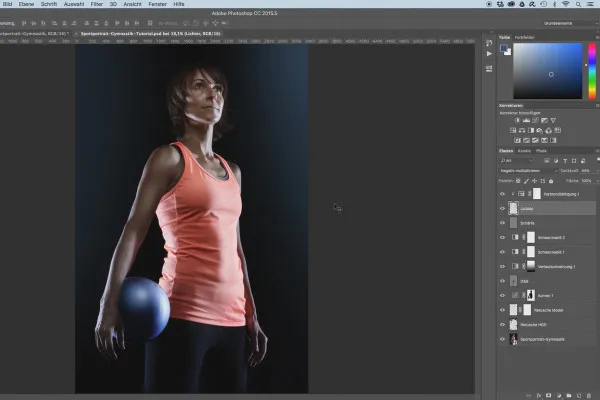Hide the Sportportrait-Gymnastik base layer
Viewport: 600px width, 400px height.
coord(502,339)
